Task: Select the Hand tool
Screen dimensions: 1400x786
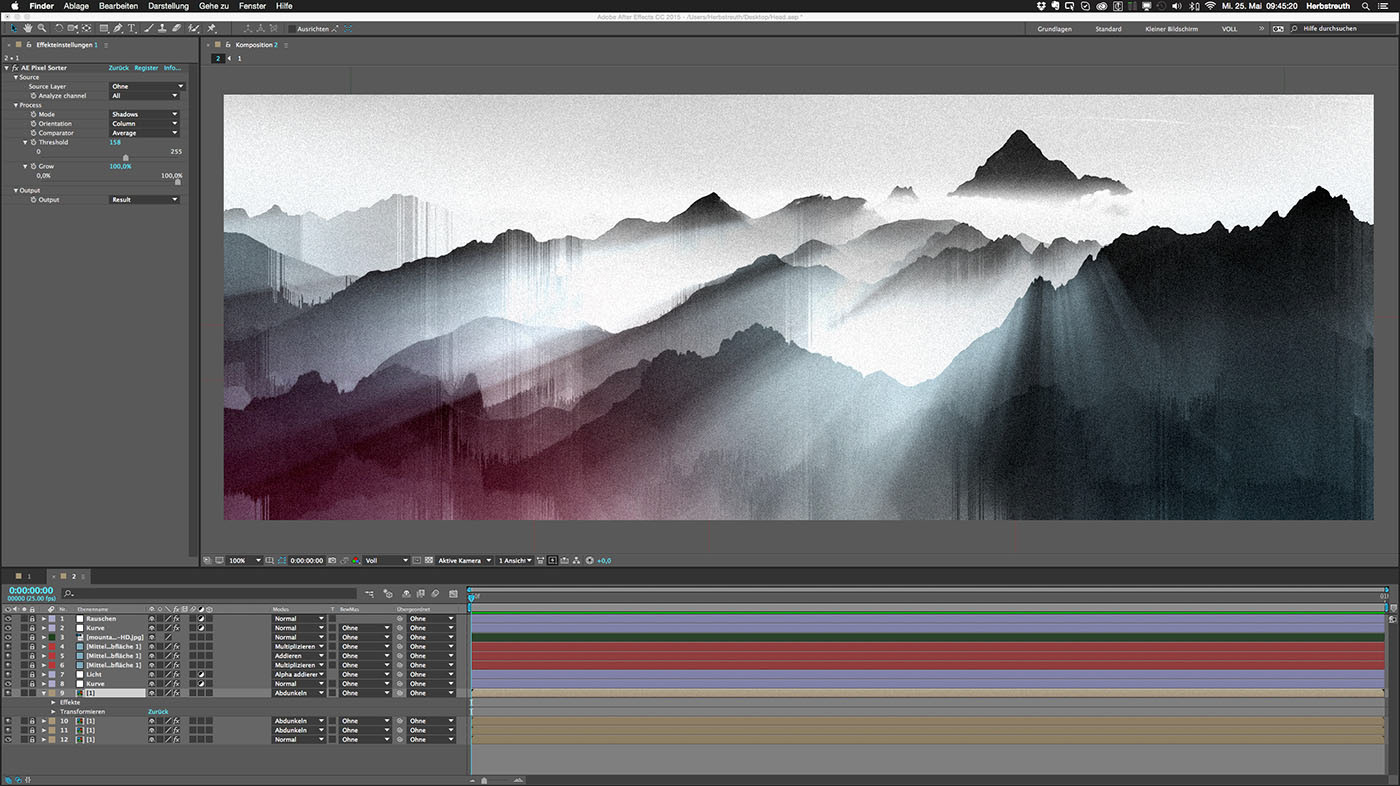Action: [x=27, y=29]
